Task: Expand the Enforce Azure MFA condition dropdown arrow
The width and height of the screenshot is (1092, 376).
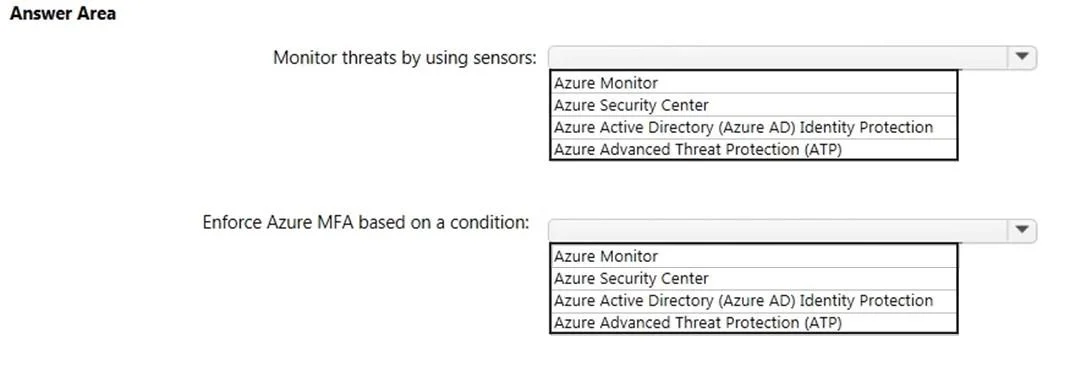Action: [1022, 230]
